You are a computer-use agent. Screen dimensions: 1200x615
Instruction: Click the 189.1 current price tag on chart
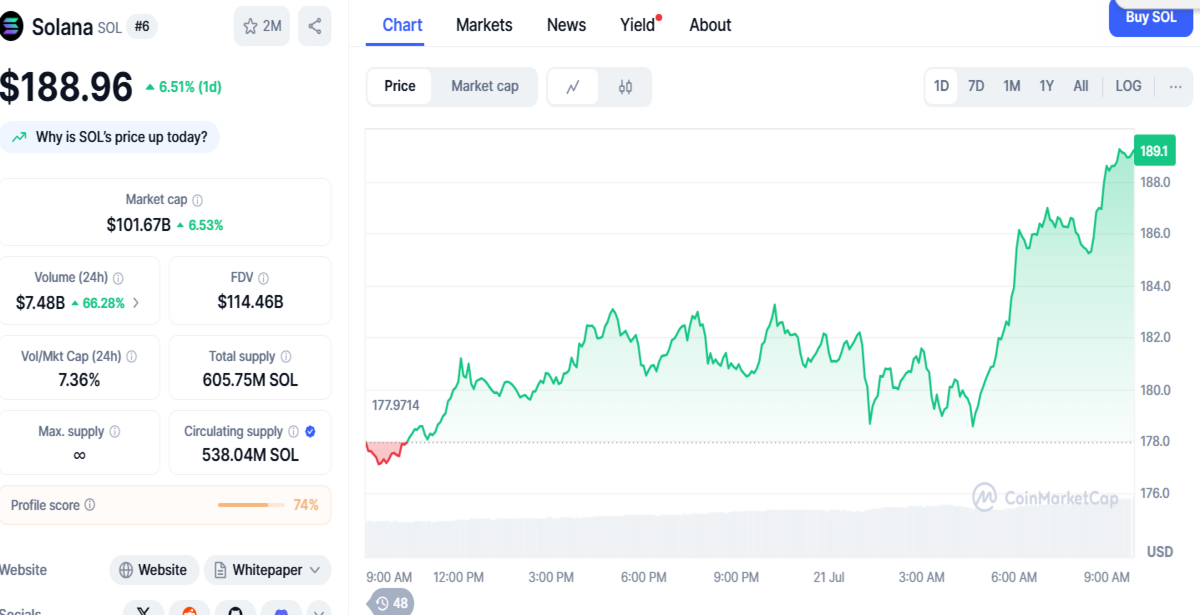(1153, 151)
